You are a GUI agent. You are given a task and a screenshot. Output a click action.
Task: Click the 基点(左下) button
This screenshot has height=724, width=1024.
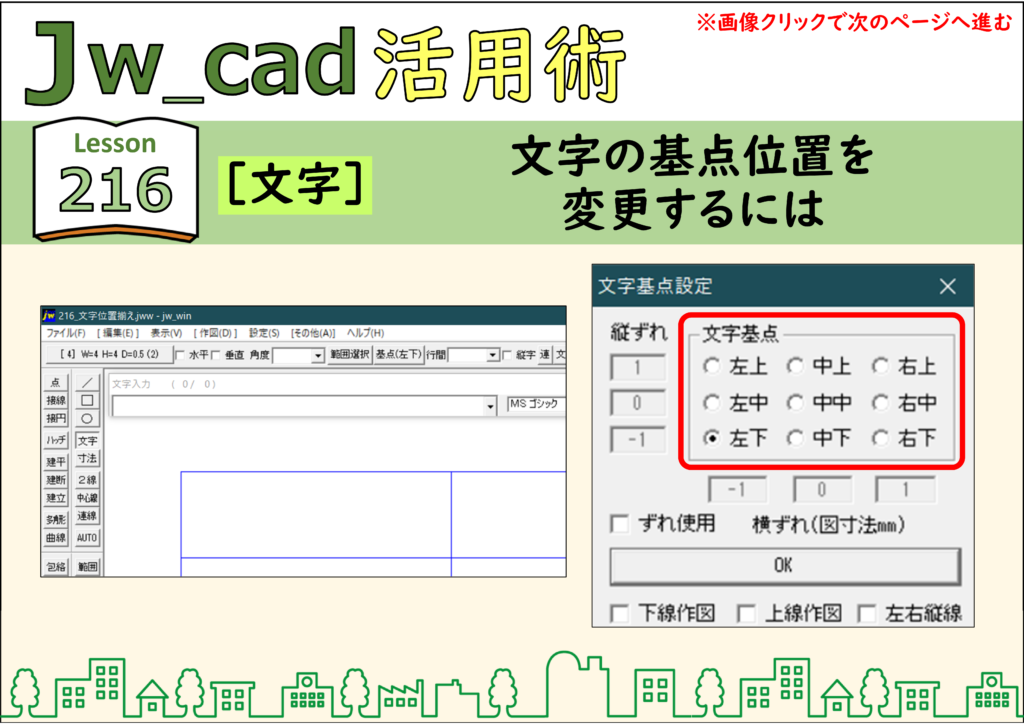[399, 354]
